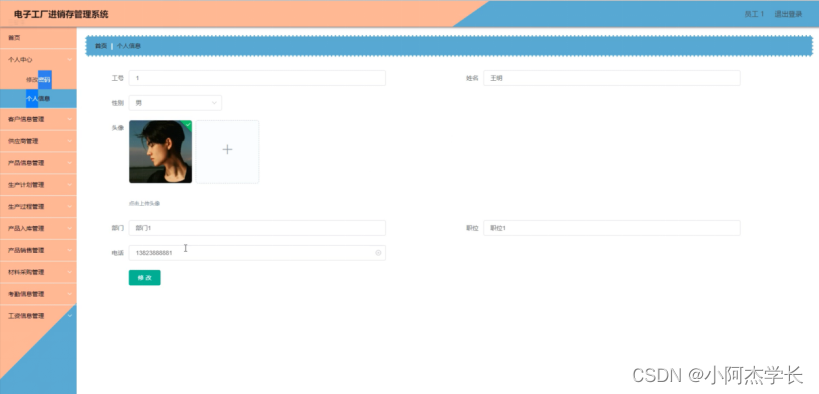Open the 材料采购管理 menu
Image resolution: width=819 pixels, height=394 pixels.
(x=38, y=272)
